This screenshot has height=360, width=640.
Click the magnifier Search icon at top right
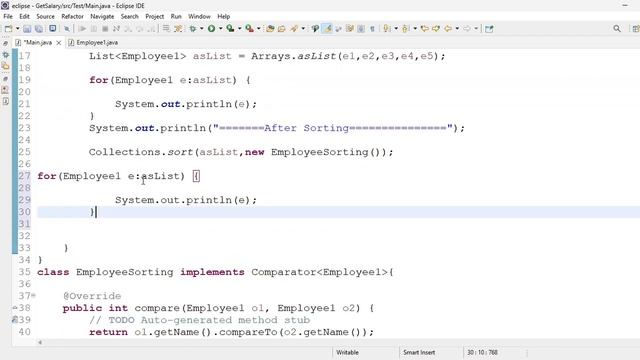click(617, 29)
